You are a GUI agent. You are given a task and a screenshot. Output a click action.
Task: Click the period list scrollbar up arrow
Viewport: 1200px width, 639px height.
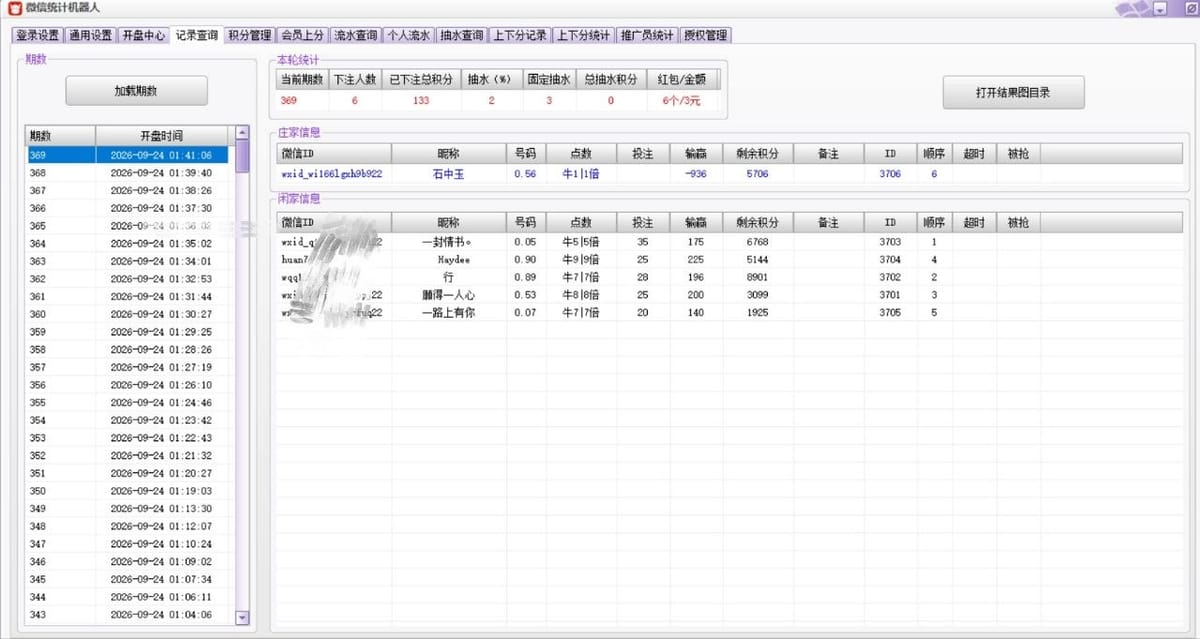click(241, 132)
